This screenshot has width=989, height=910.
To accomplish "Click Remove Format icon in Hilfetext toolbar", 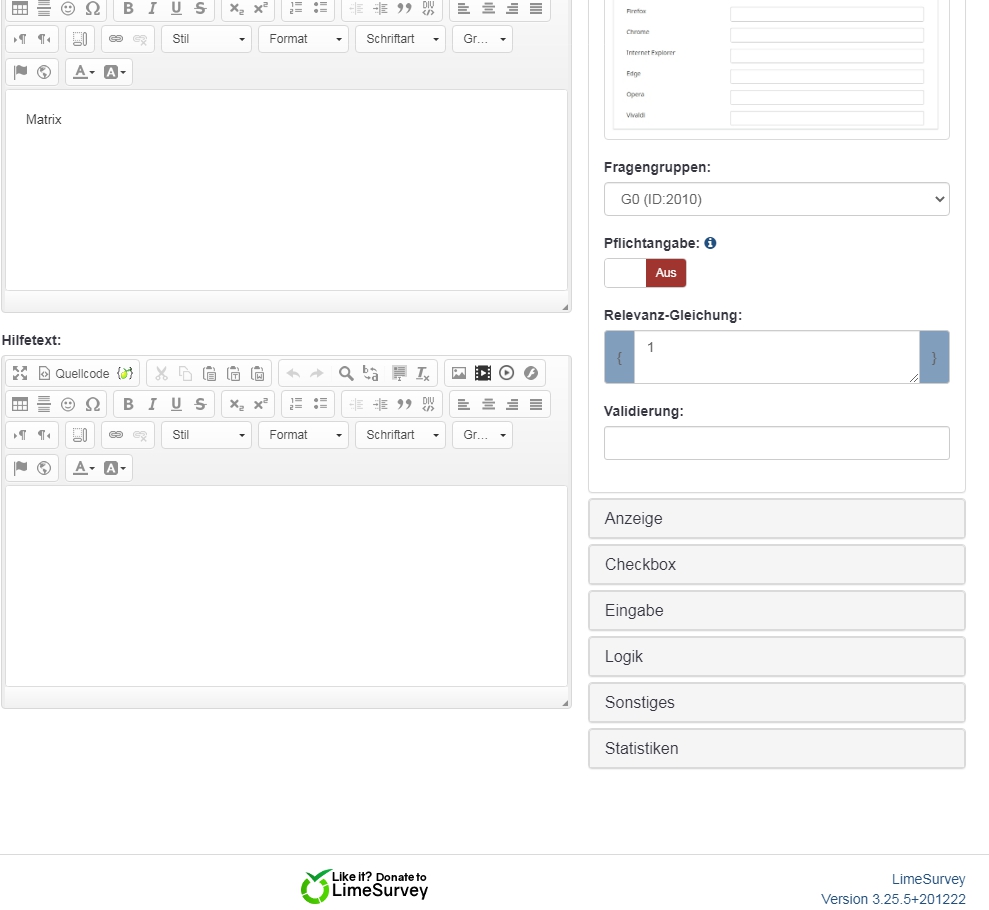I will click(423, 373).
